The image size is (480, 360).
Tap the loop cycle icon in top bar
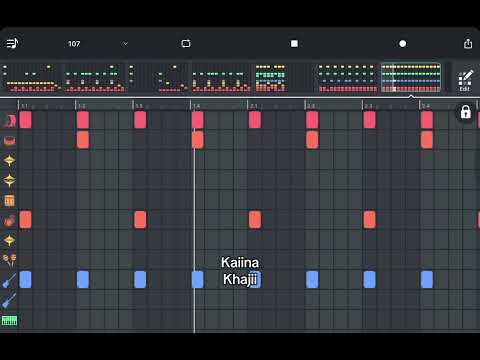(186, 44)
